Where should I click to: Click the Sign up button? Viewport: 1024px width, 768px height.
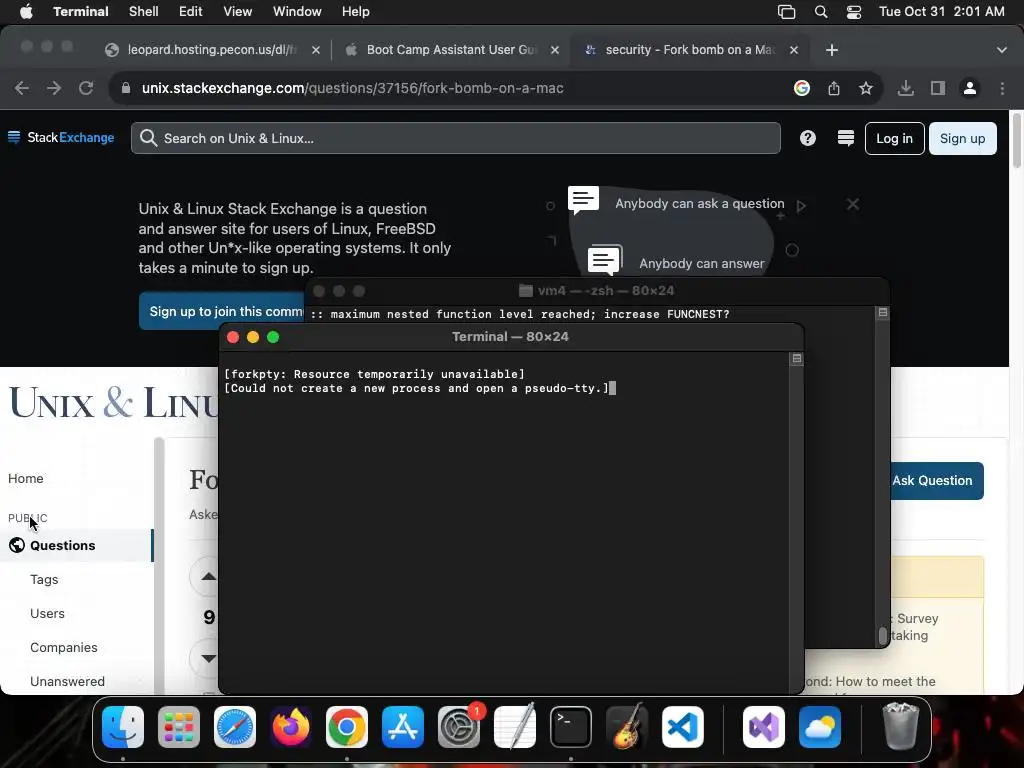963,138
